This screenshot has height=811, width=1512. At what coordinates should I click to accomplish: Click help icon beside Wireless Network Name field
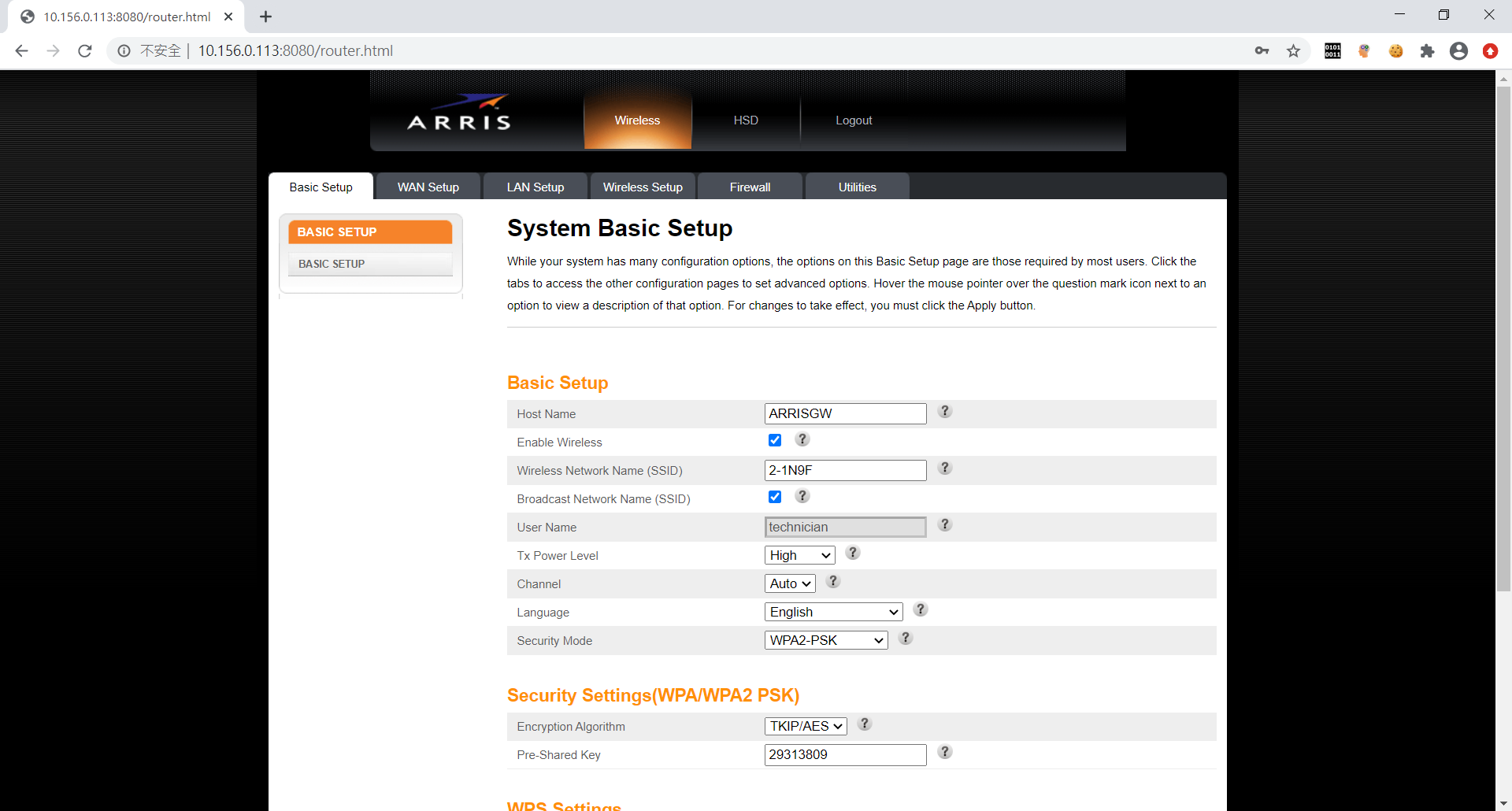tap(945, 468)
